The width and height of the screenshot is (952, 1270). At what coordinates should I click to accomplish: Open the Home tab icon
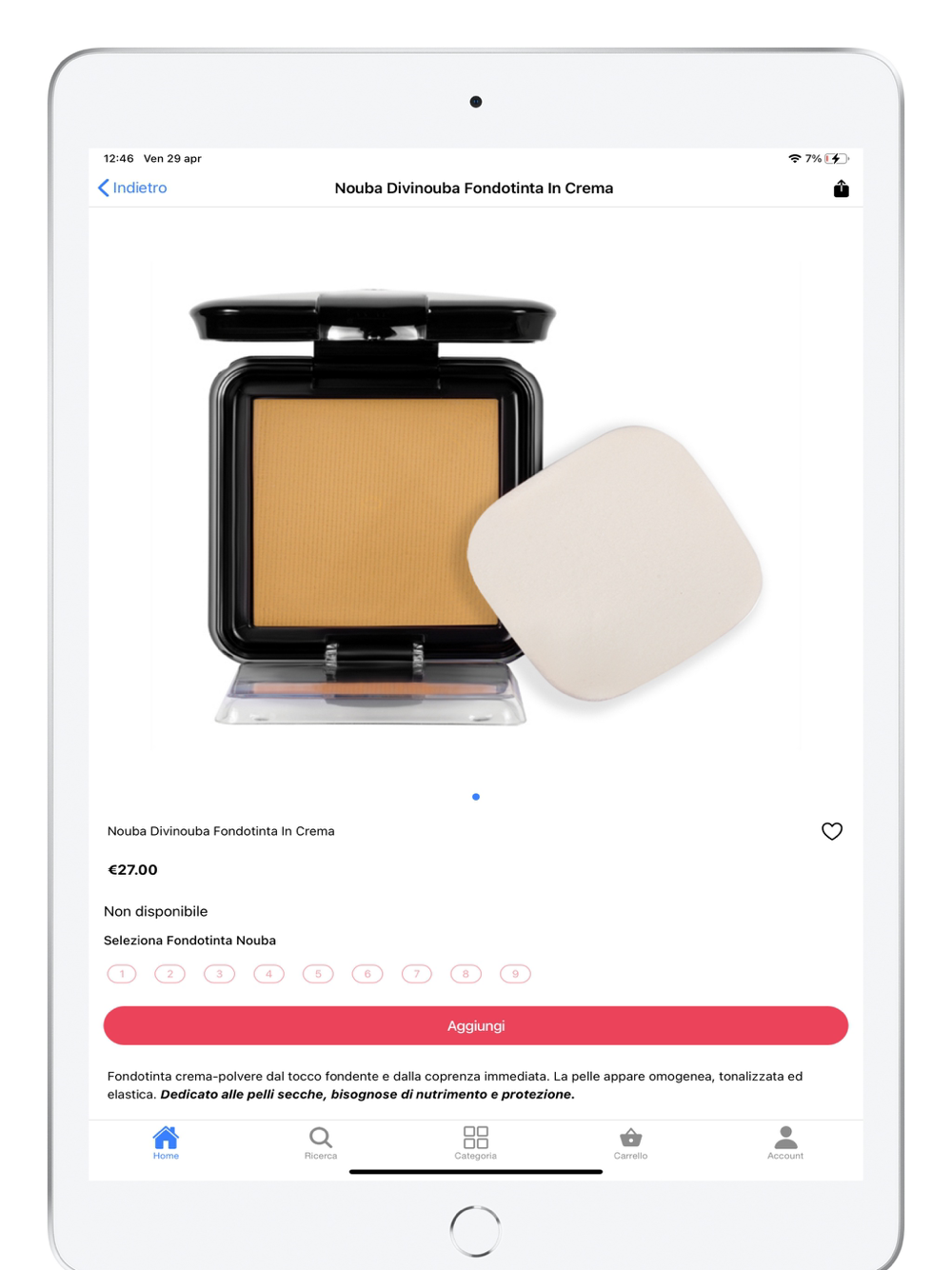166,1138
